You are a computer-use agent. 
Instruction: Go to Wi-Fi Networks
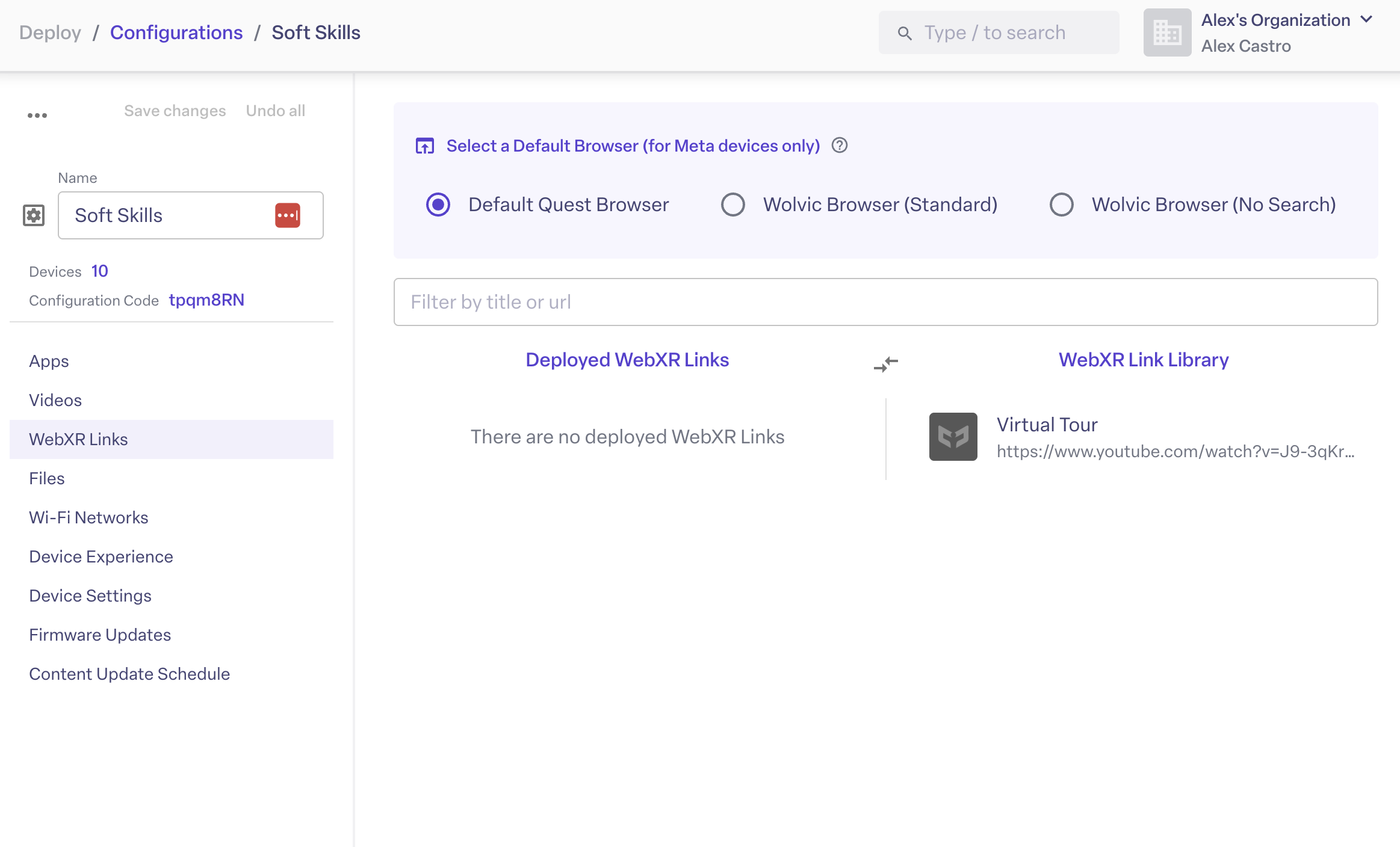[x=172, y=517]
